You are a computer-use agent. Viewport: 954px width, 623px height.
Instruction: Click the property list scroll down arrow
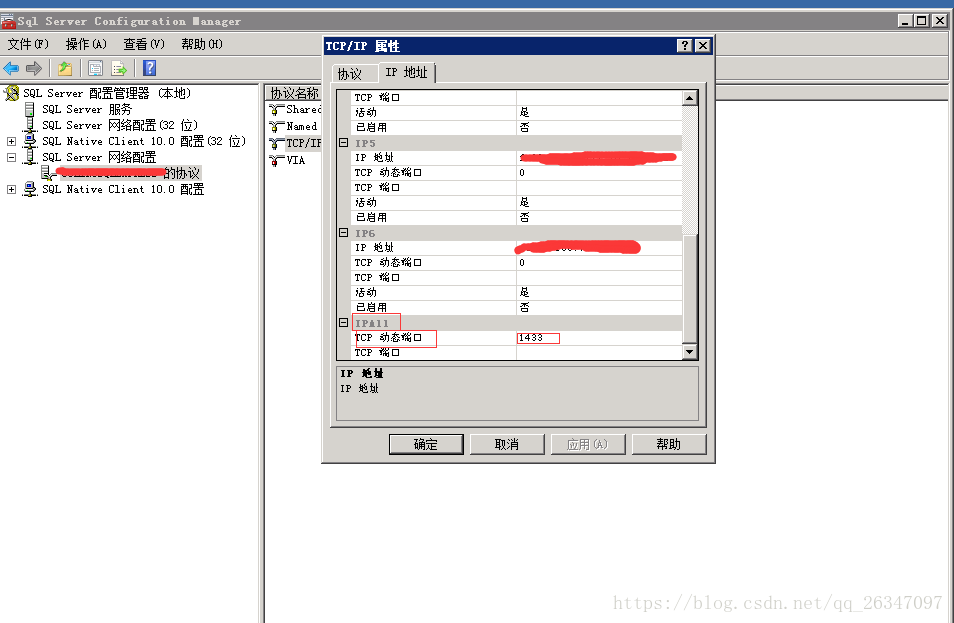coord(689,351)
